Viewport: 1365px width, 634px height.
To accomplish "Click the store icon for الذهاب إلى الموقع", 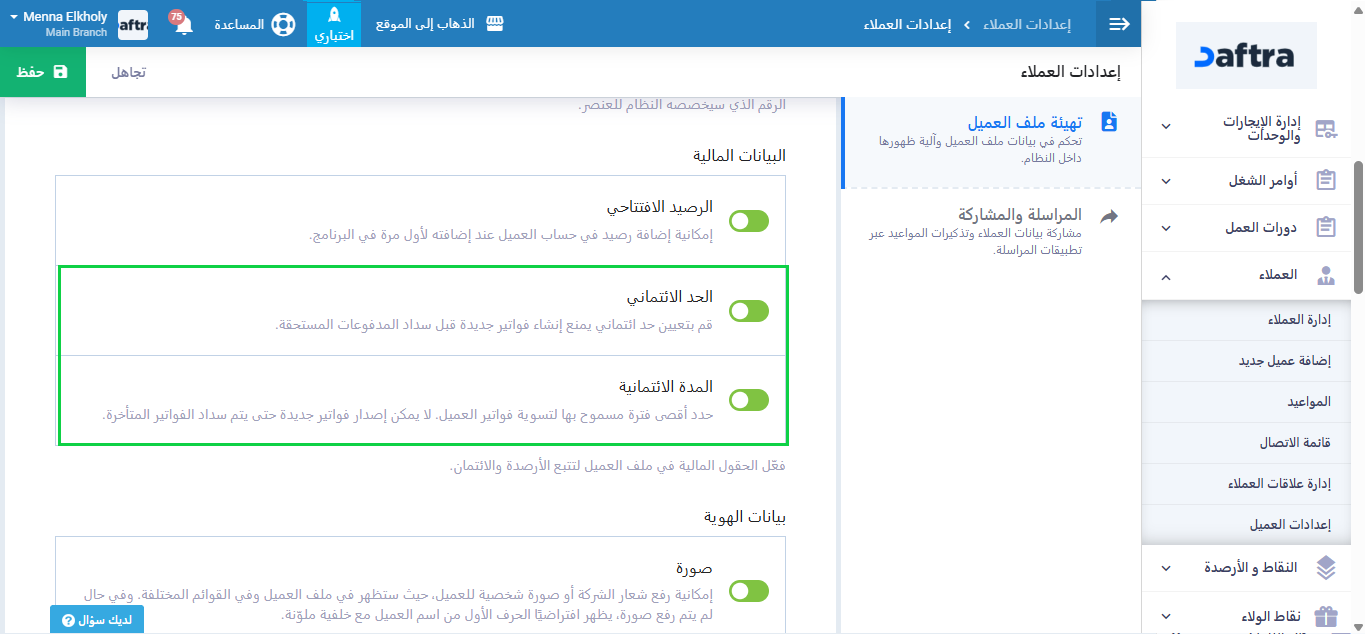I will point(494,24).
